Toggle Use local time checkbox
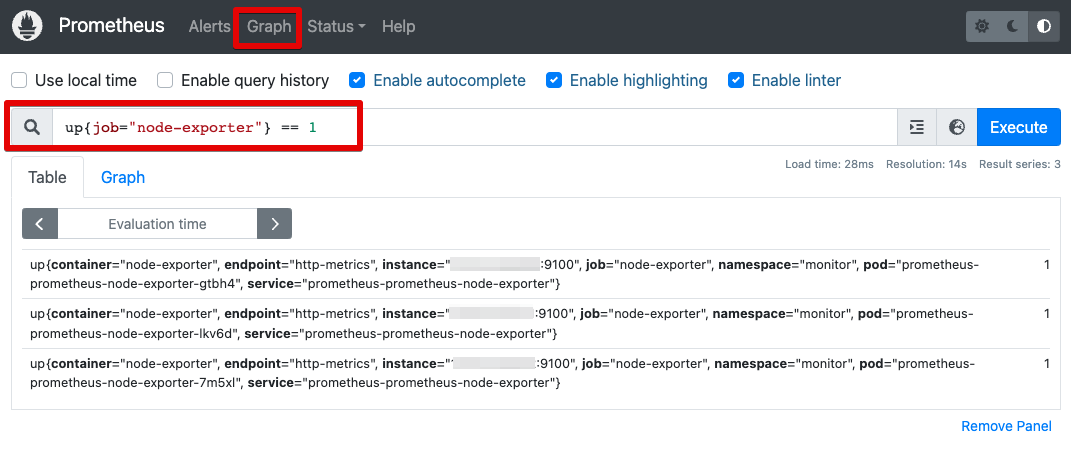Image resolution: width=1071 pixels, height=449 pixels. click(x=19, y=81)
